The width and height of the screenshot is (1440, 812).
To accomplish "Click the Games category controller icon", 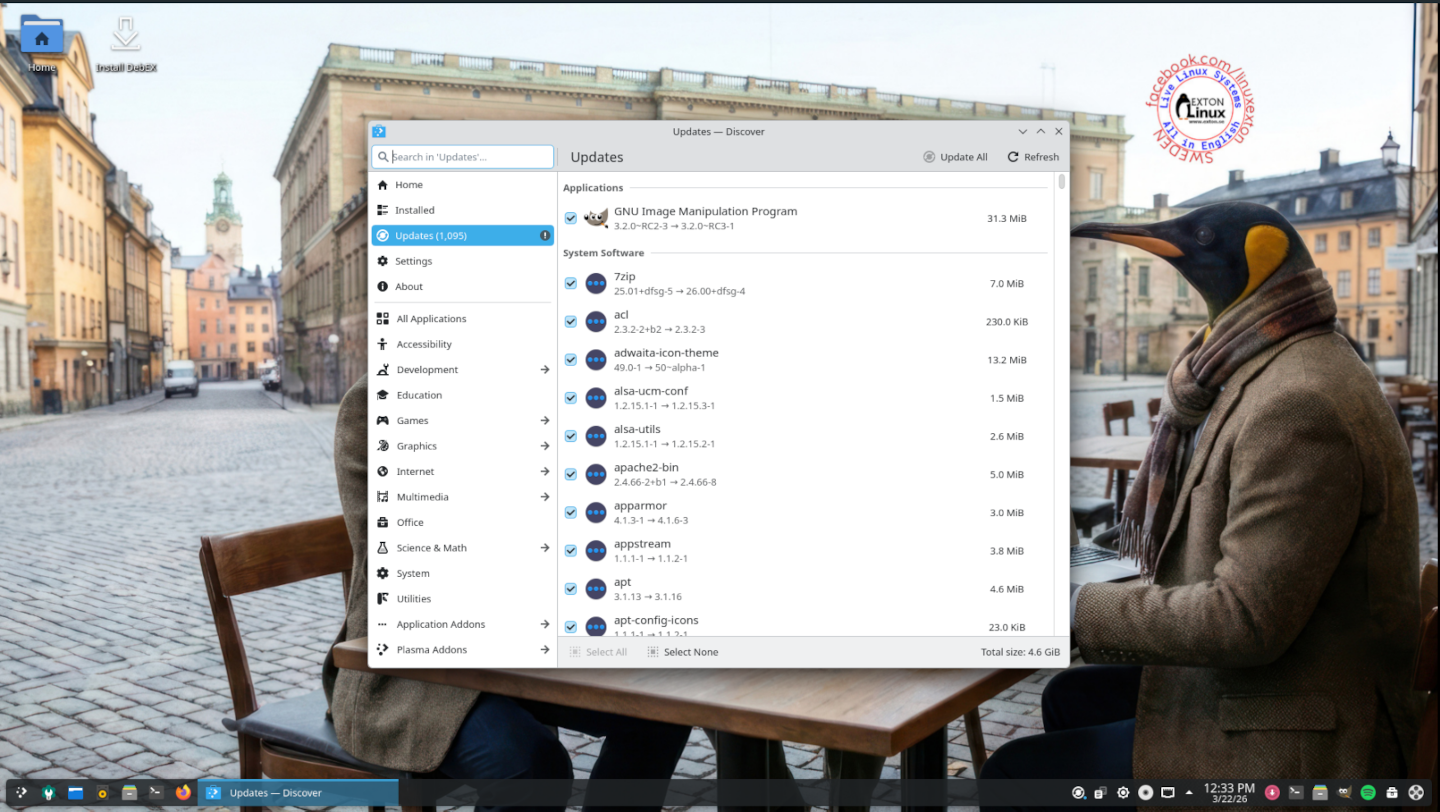I will [x=382, y=421].
